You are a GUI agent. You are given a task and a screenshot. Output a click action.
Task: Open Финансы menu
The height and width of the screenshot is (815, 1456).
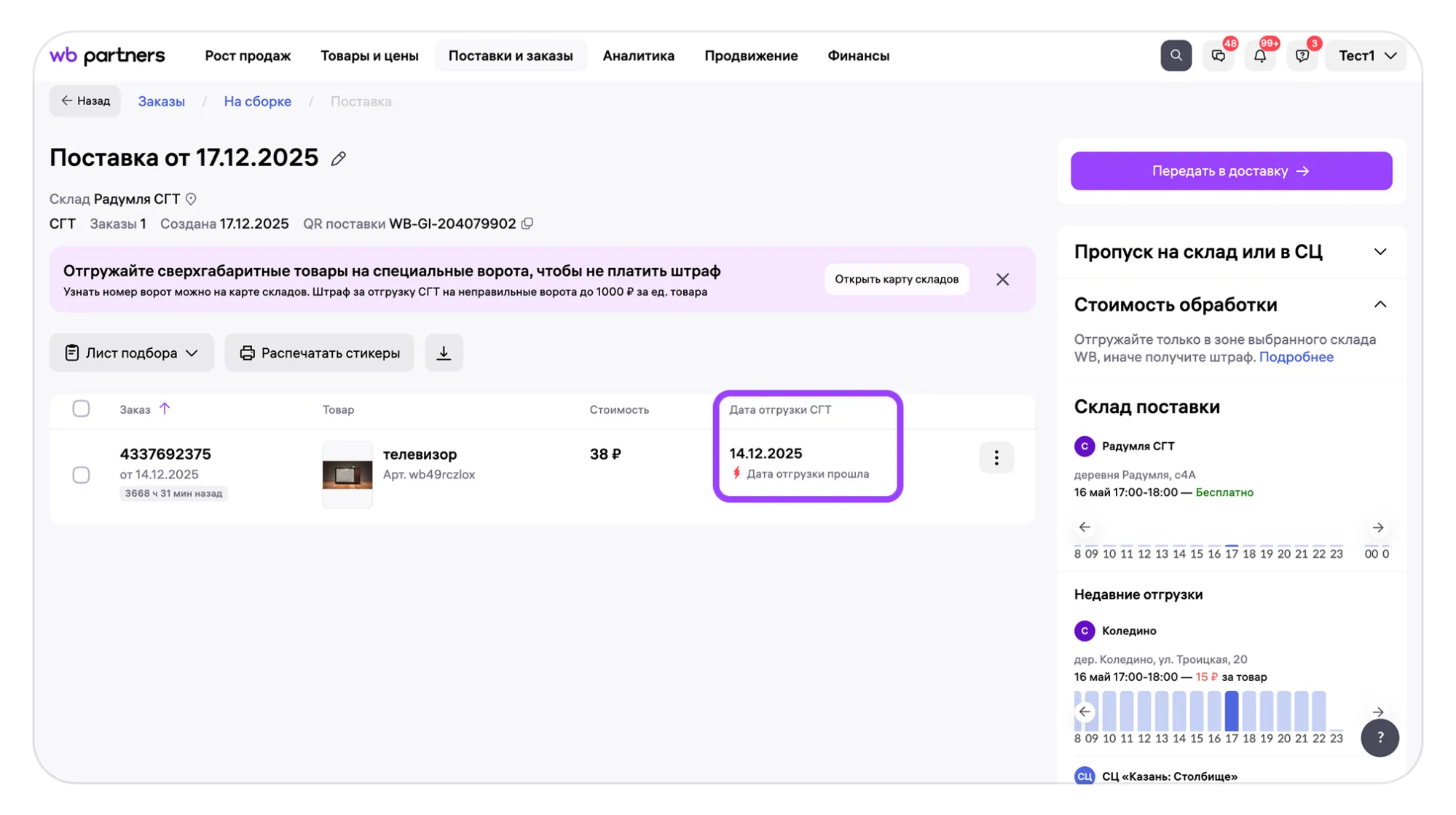(x=858, y=56)
